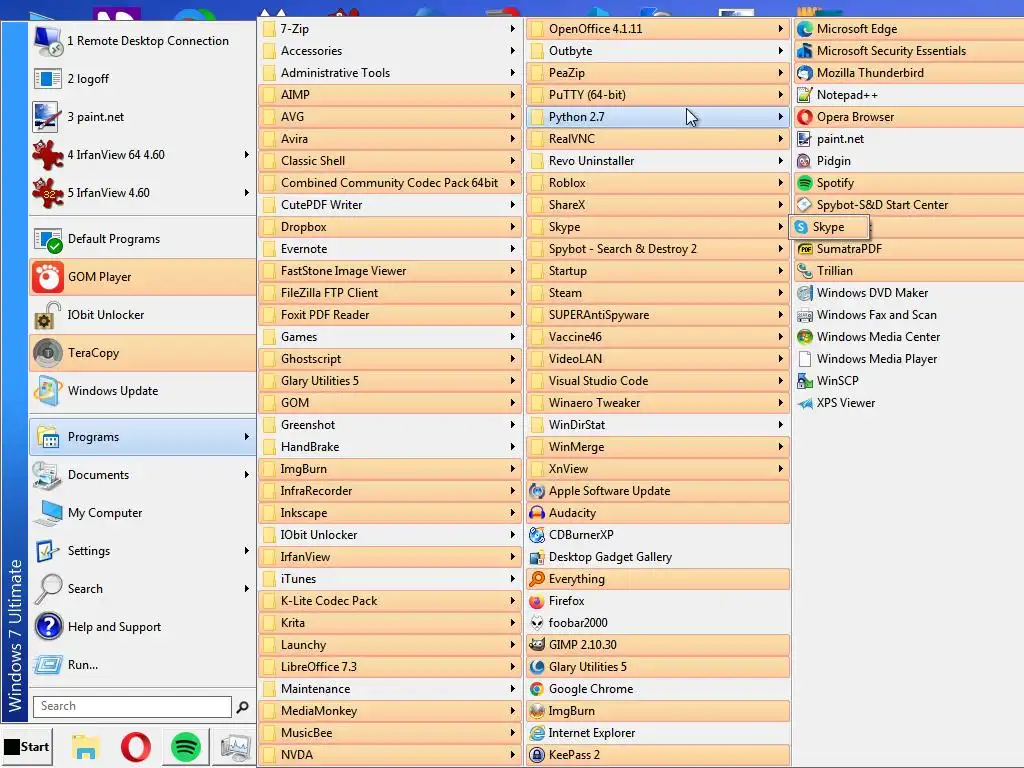Expand the Steam folder submenu
This screenshot has width=1024, height=768.
point(658,293)
